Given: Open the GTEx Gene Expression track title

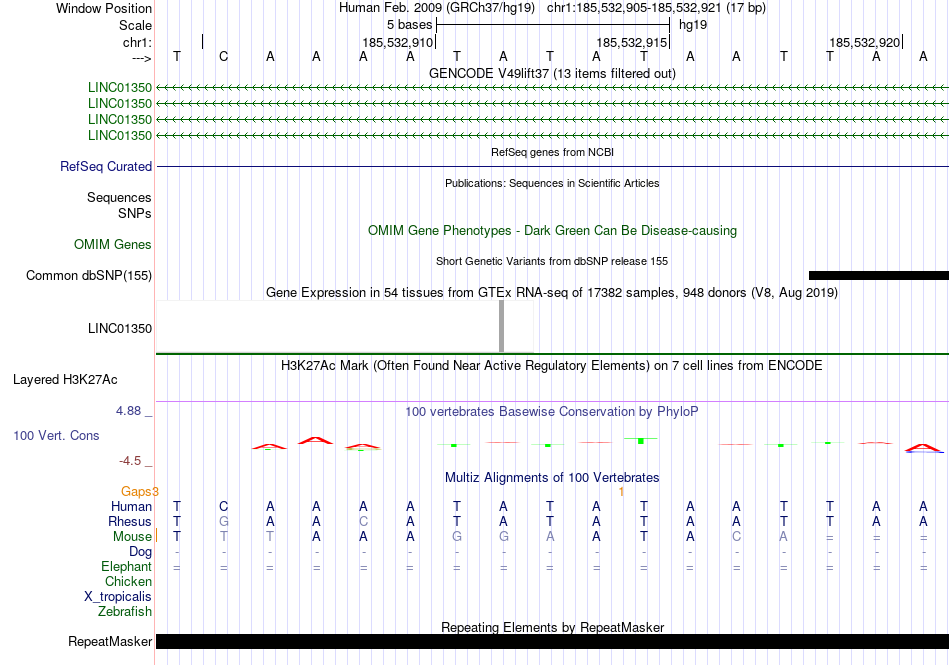Looking at the screenshot, I should tap(552, 293).
